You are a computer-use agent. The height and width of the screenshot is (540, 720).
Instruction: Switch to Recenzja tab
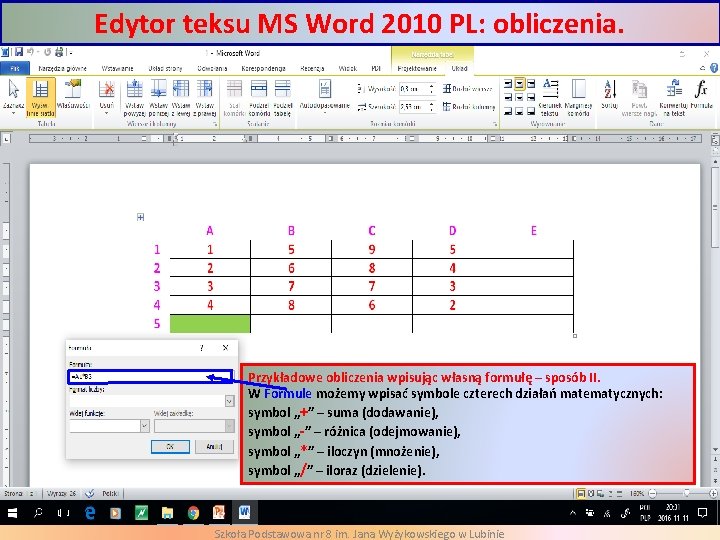point(312,68)
